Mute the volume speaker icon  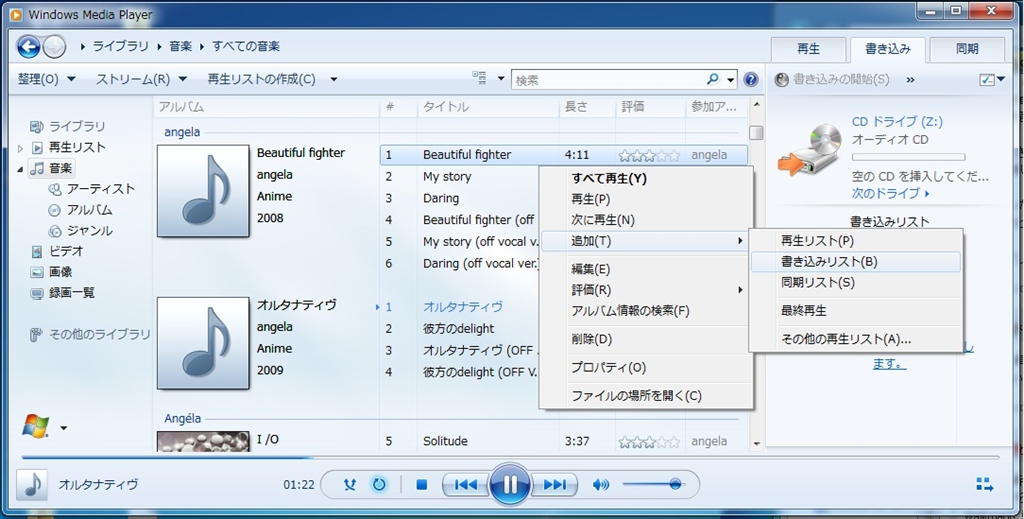pyautogui.click(x=600, y=484)
